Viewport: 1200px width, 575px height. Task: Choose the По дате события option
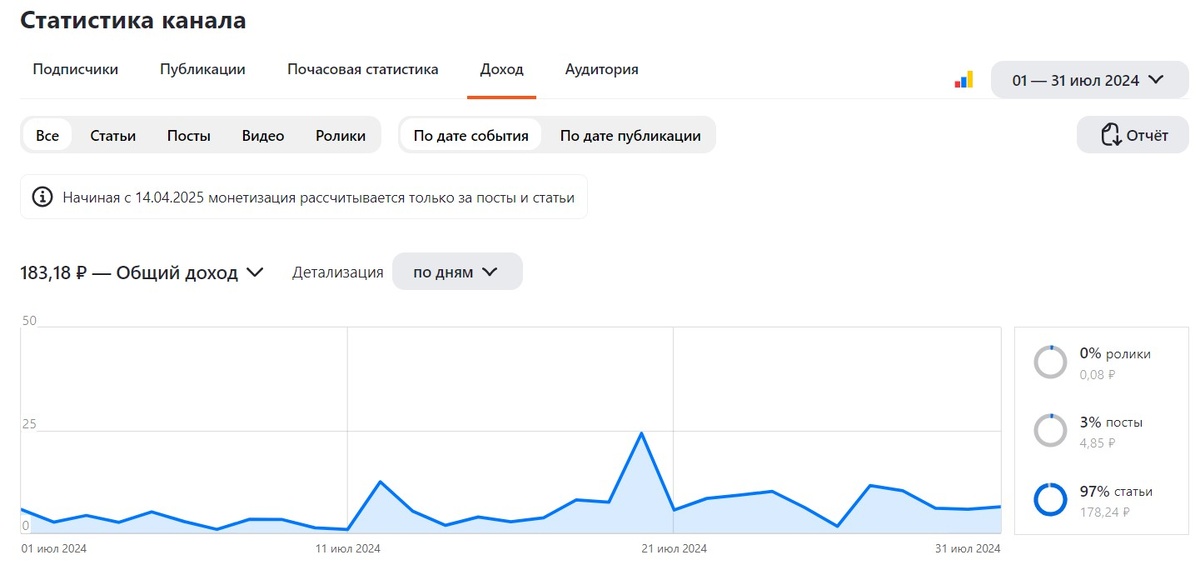[x=471, y=135]
